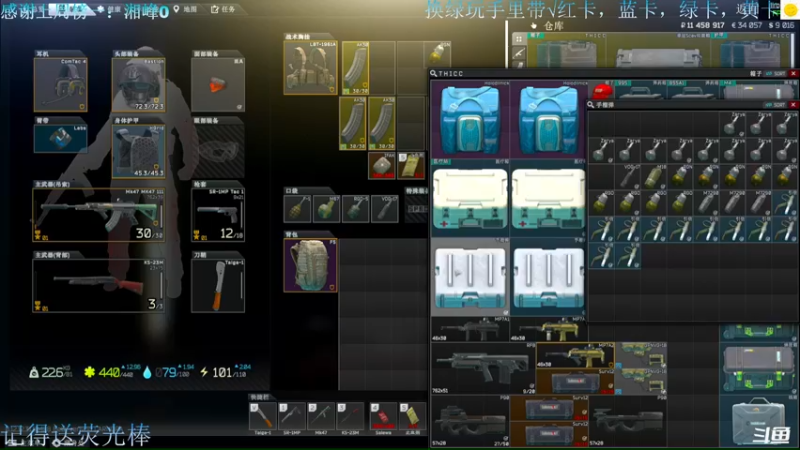Select the gold MP7A2 in stash

coord(575,355)
